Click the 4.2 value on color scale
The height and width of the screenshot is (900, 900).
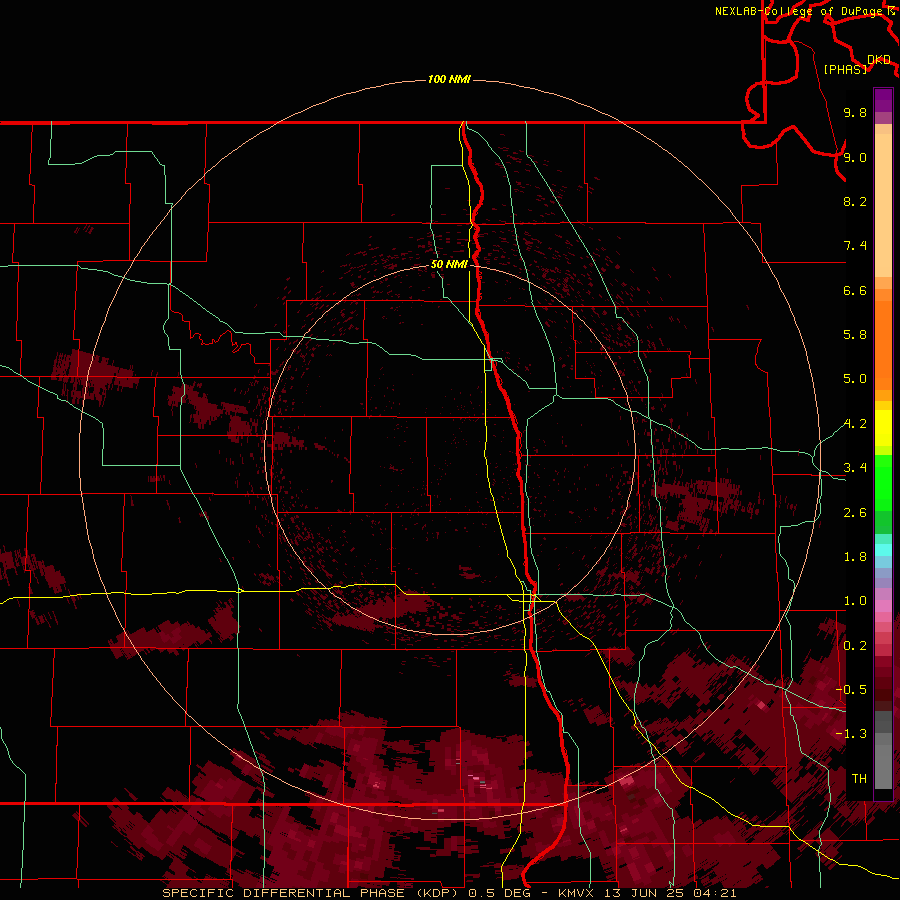pos(855,424)
